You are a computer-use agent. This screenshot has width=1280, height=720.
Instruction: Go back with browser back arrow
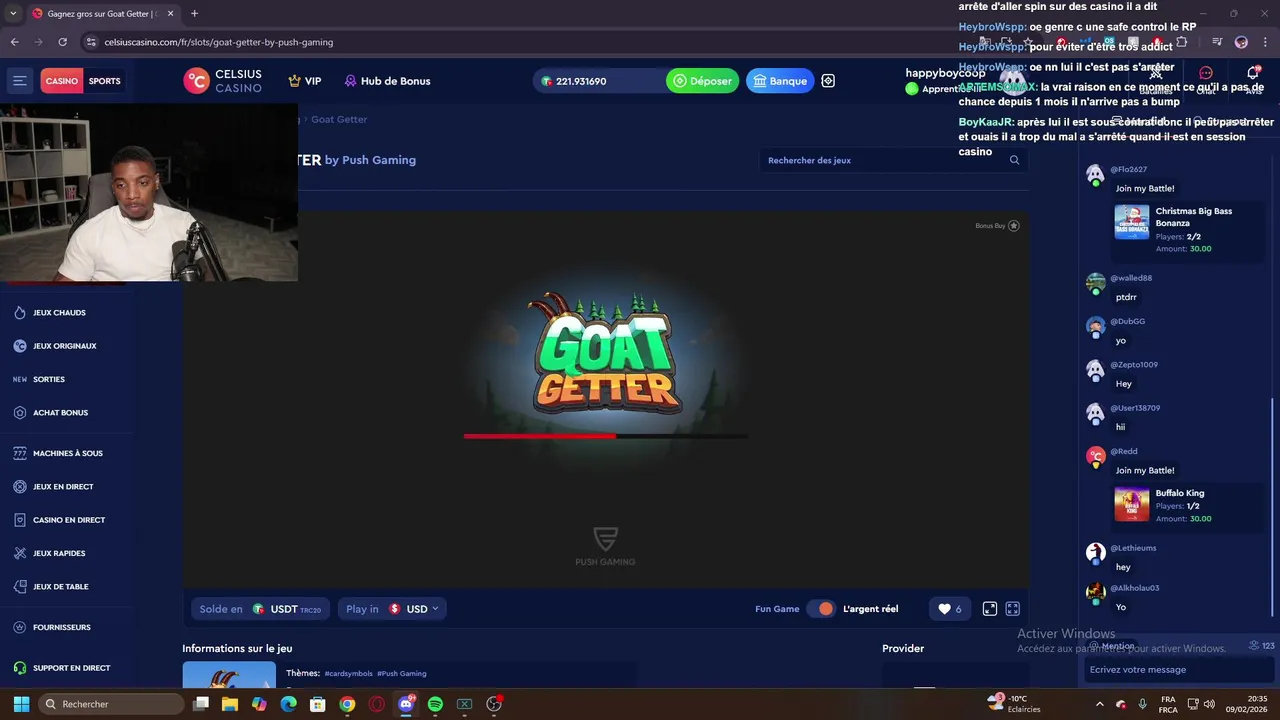[14, 42]
